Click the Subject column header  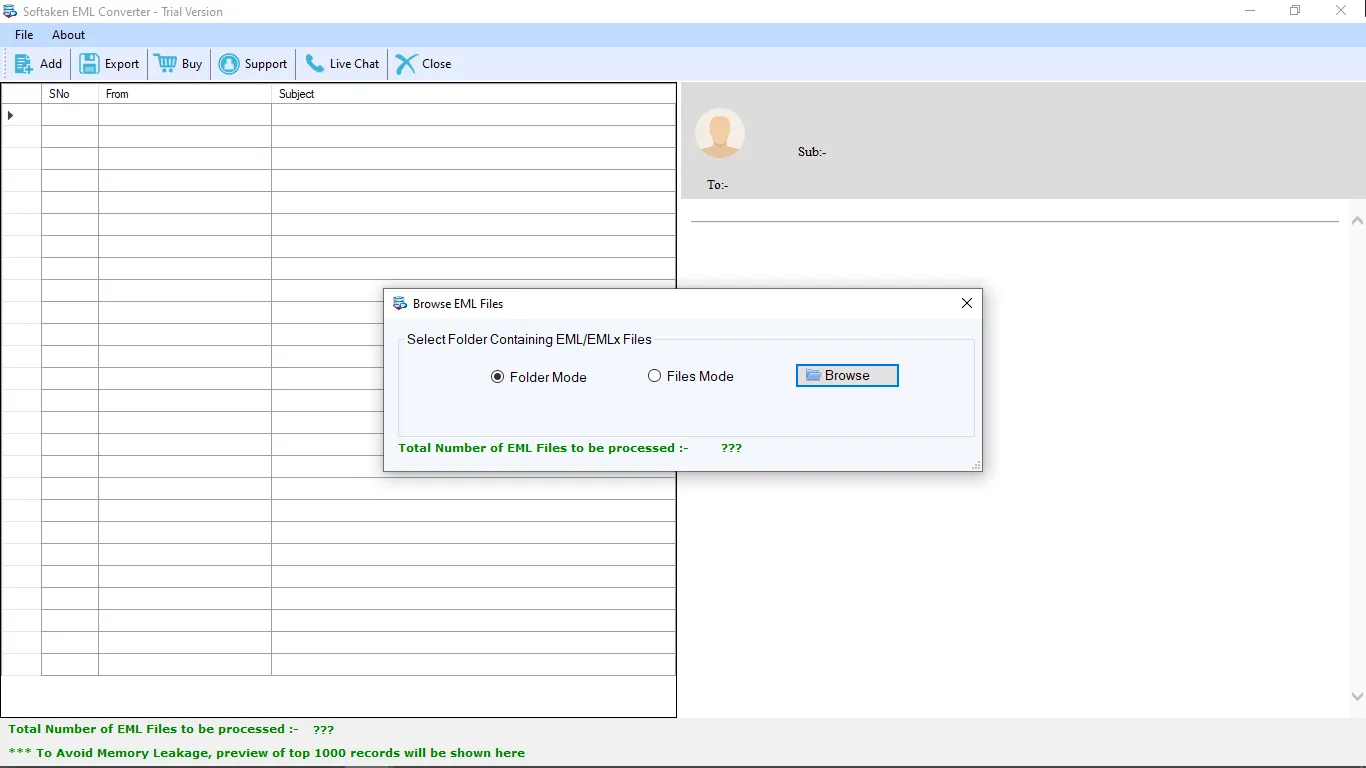[473, 94]
